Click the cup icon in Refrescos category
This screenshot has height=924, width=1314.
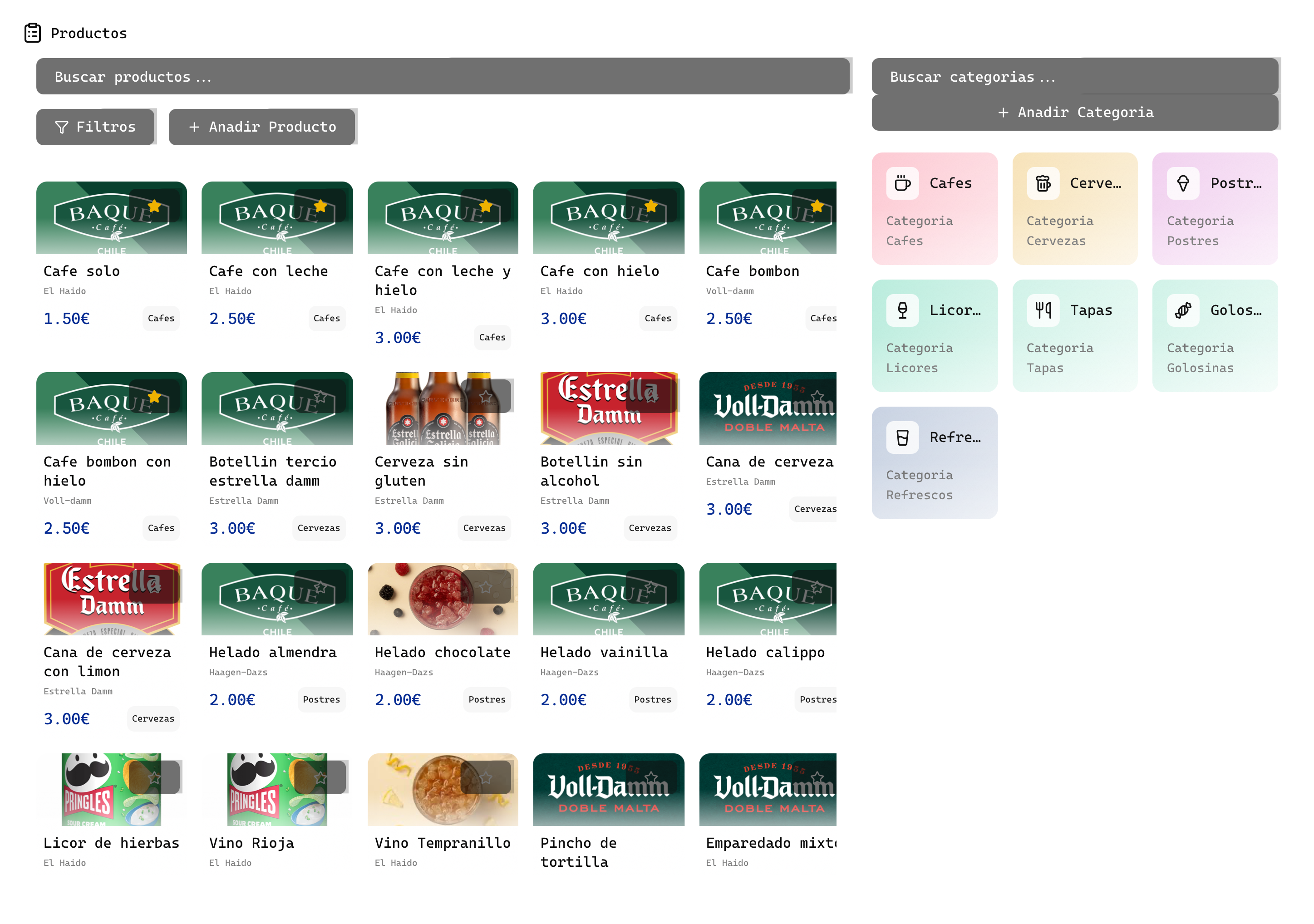point(902,437)
